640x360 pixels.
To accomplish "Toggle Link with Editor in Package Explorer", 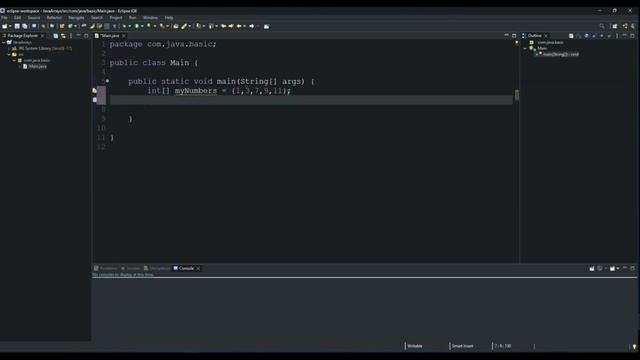I will pos(63,36).
